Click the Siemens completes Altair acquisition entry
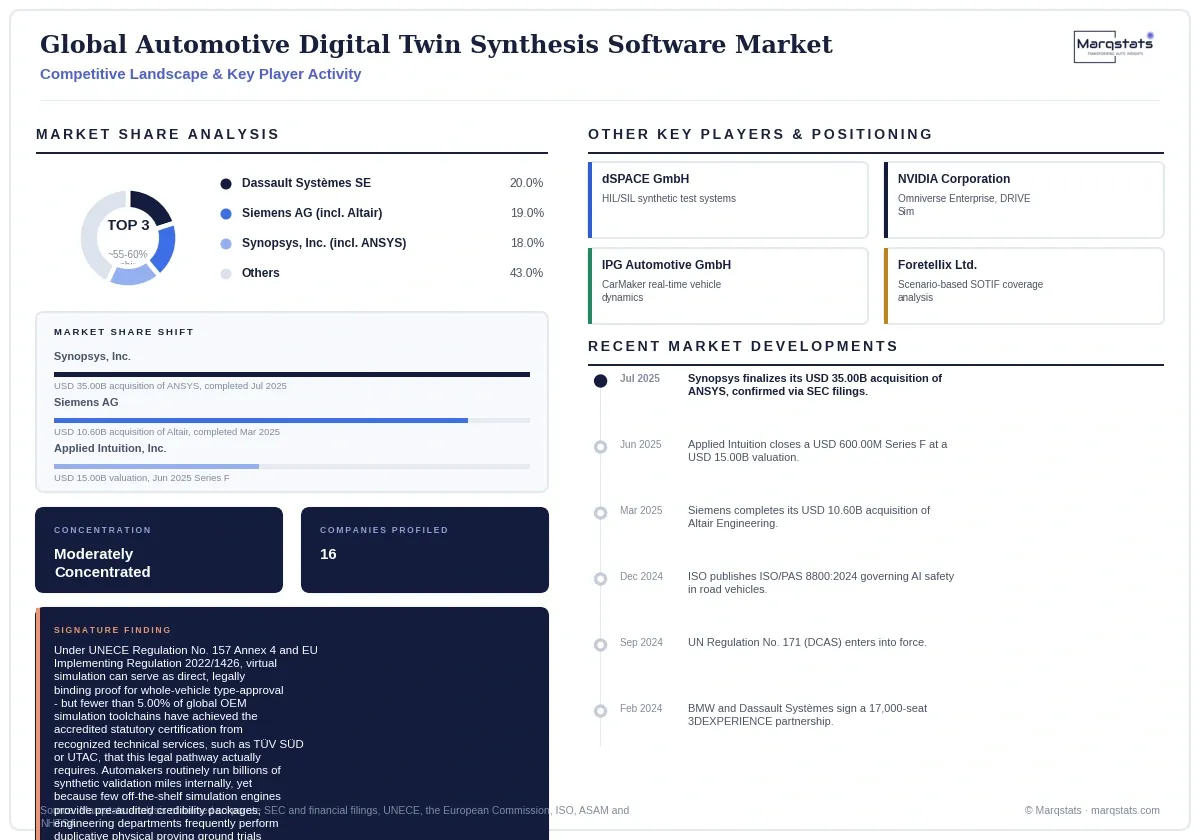This screenshot has width=1200, height=840. click(809, 517)
